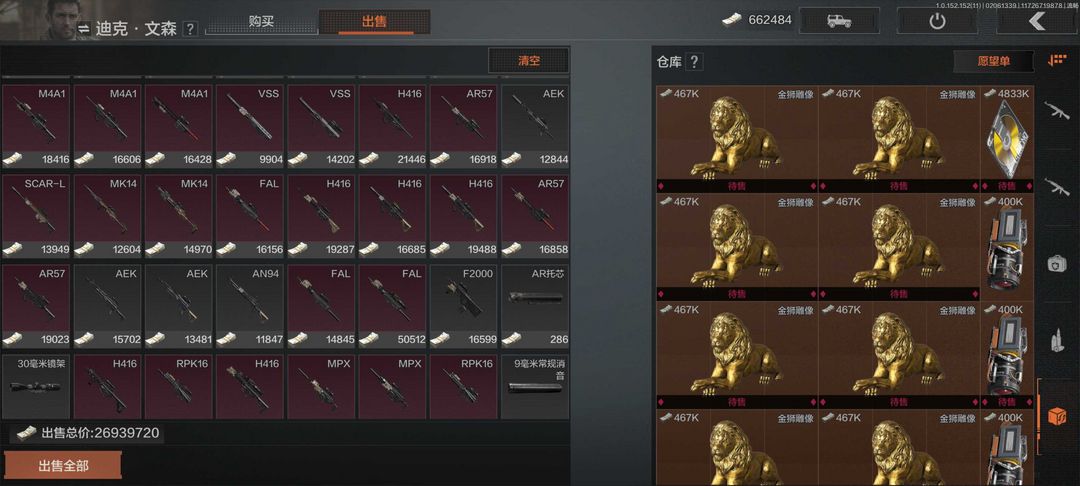Select the SCAR-L item priced 13949
The width and height of the screenshot is (1080, 486).
(x=37, y=217)
